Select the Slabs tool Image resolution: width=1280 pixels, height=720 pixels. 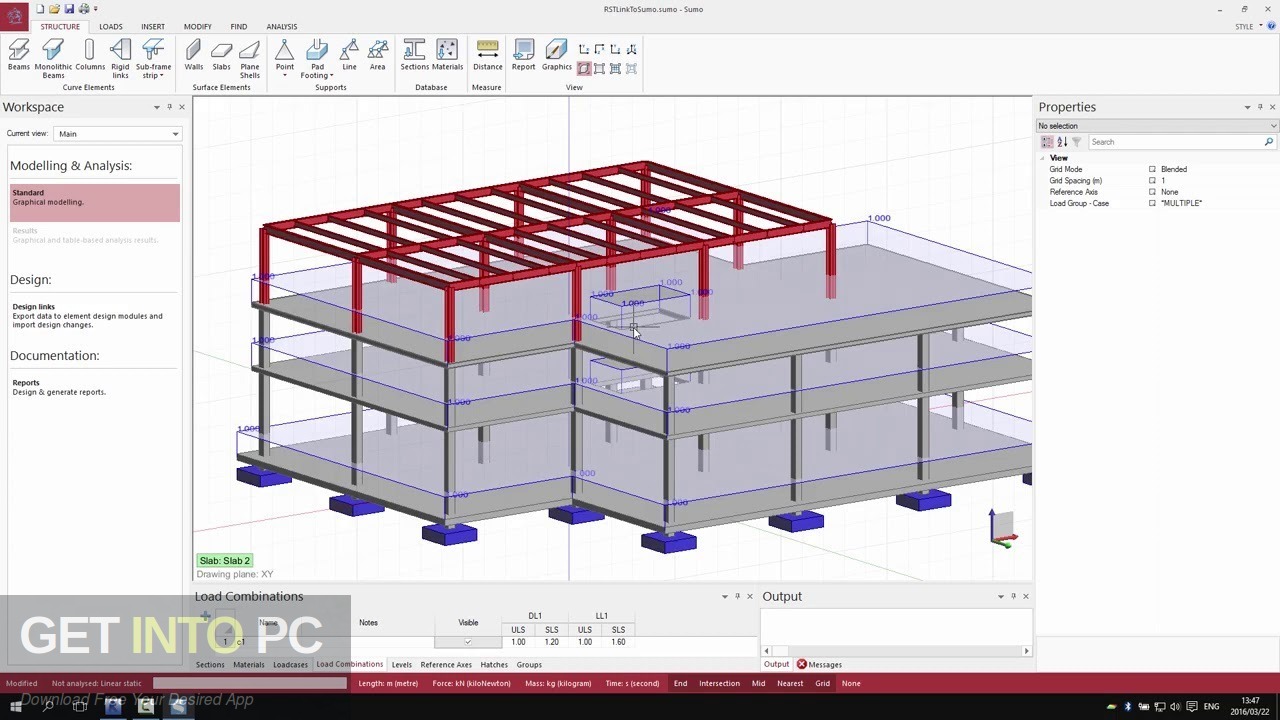pos(221,55)
